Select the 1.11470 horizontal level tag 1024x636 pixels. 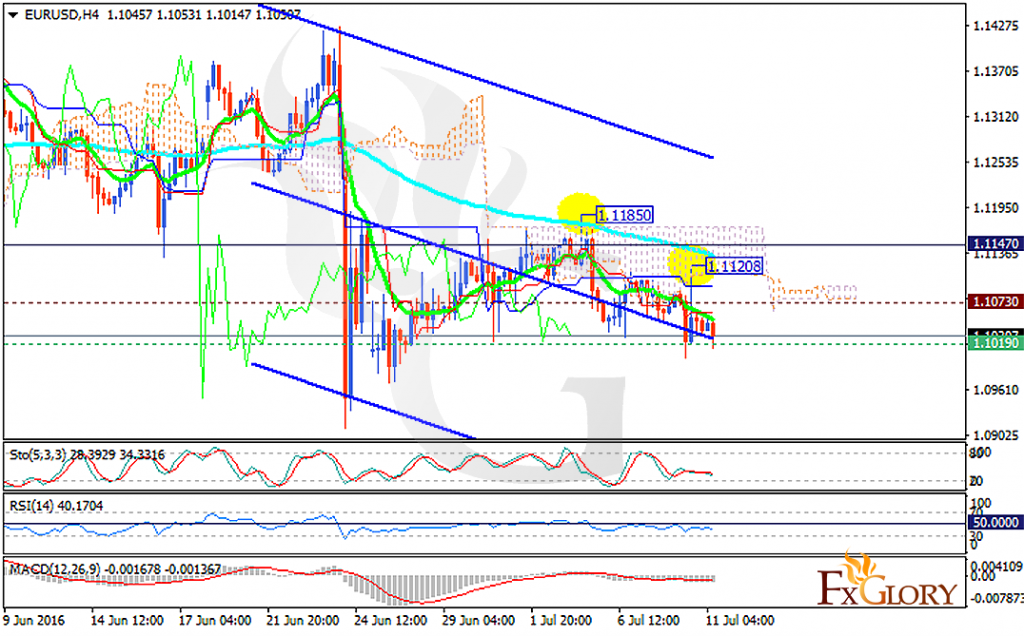click(995, 244)
